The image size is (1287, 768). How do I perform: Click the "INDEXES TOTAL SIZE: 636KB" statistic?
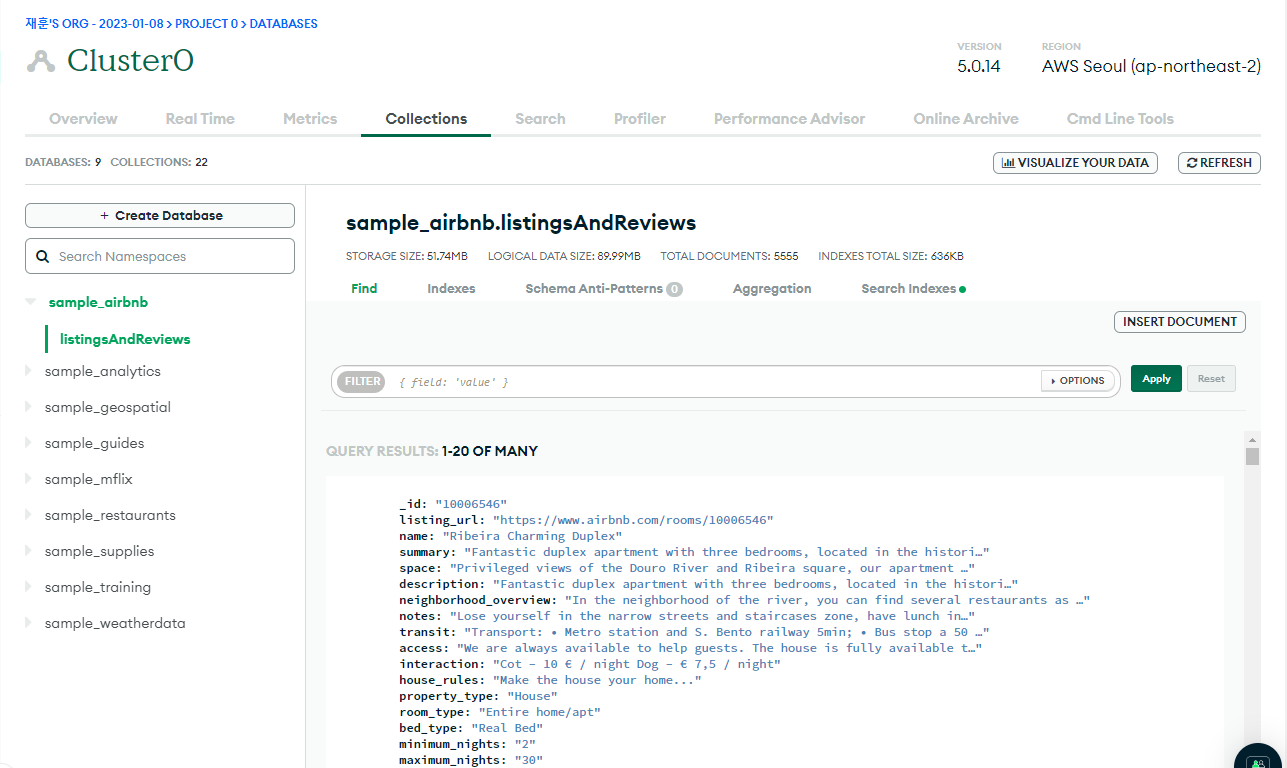pos(891,256)
